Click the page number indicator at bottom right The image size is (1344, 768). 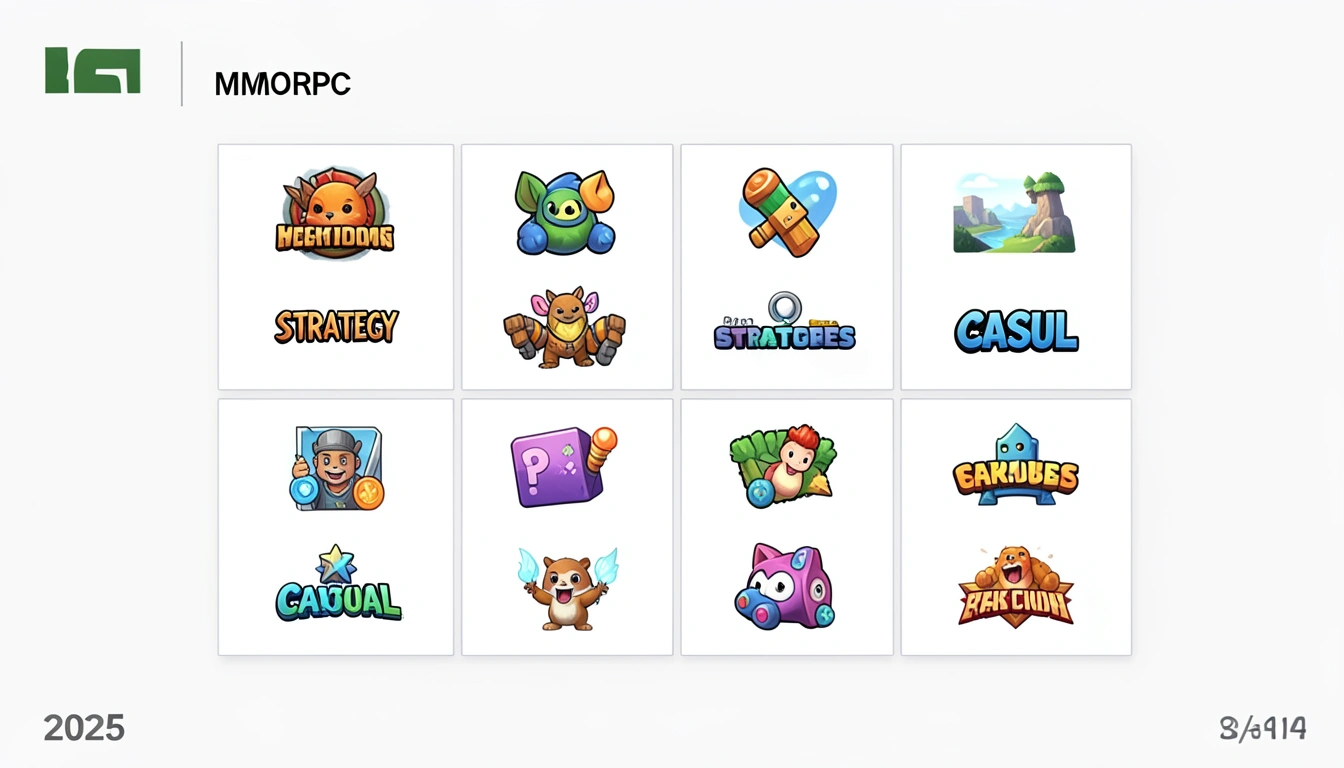point(1263,729)
